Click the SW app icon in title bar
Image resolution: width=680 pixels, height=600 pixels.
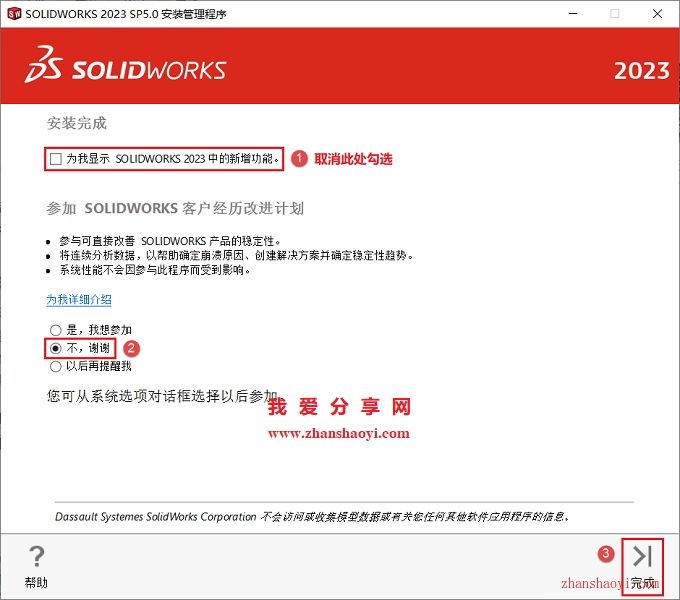click(x=14, y=14)
